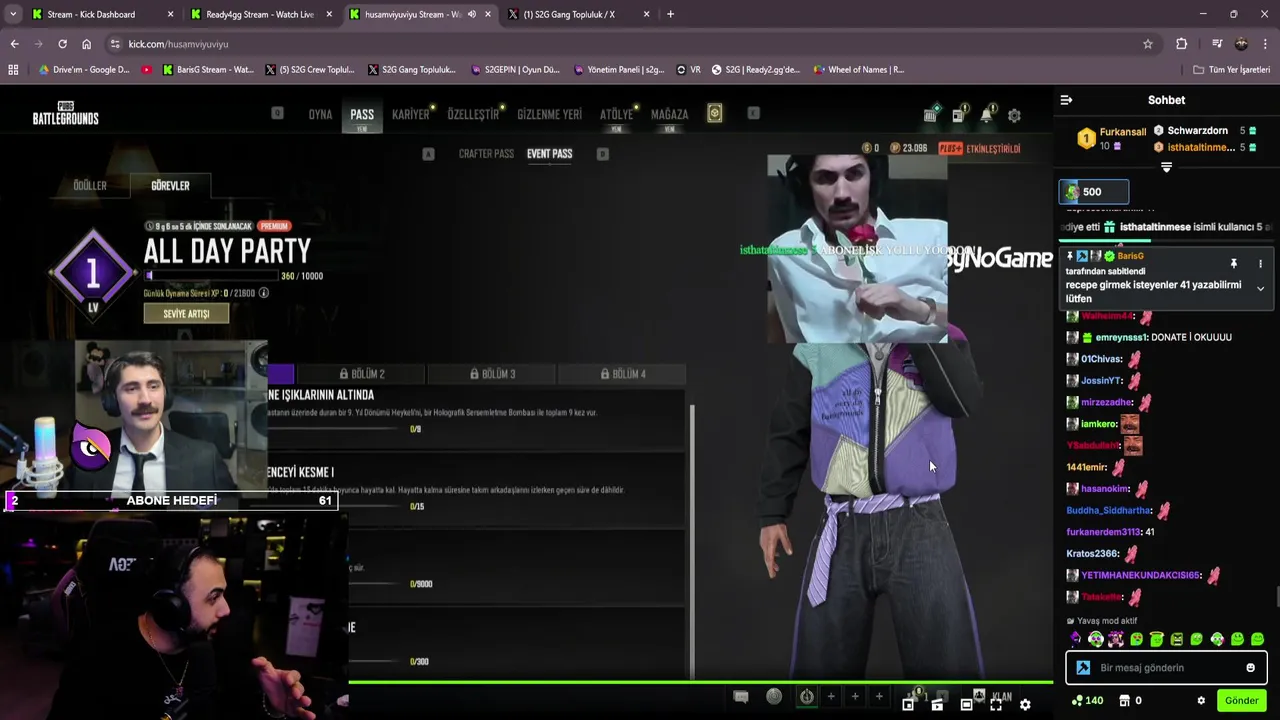The width and height of the screenshot is (1280, 720).
Task: Switch to CRAFTER PASS sub-tab
Action: 486,154
